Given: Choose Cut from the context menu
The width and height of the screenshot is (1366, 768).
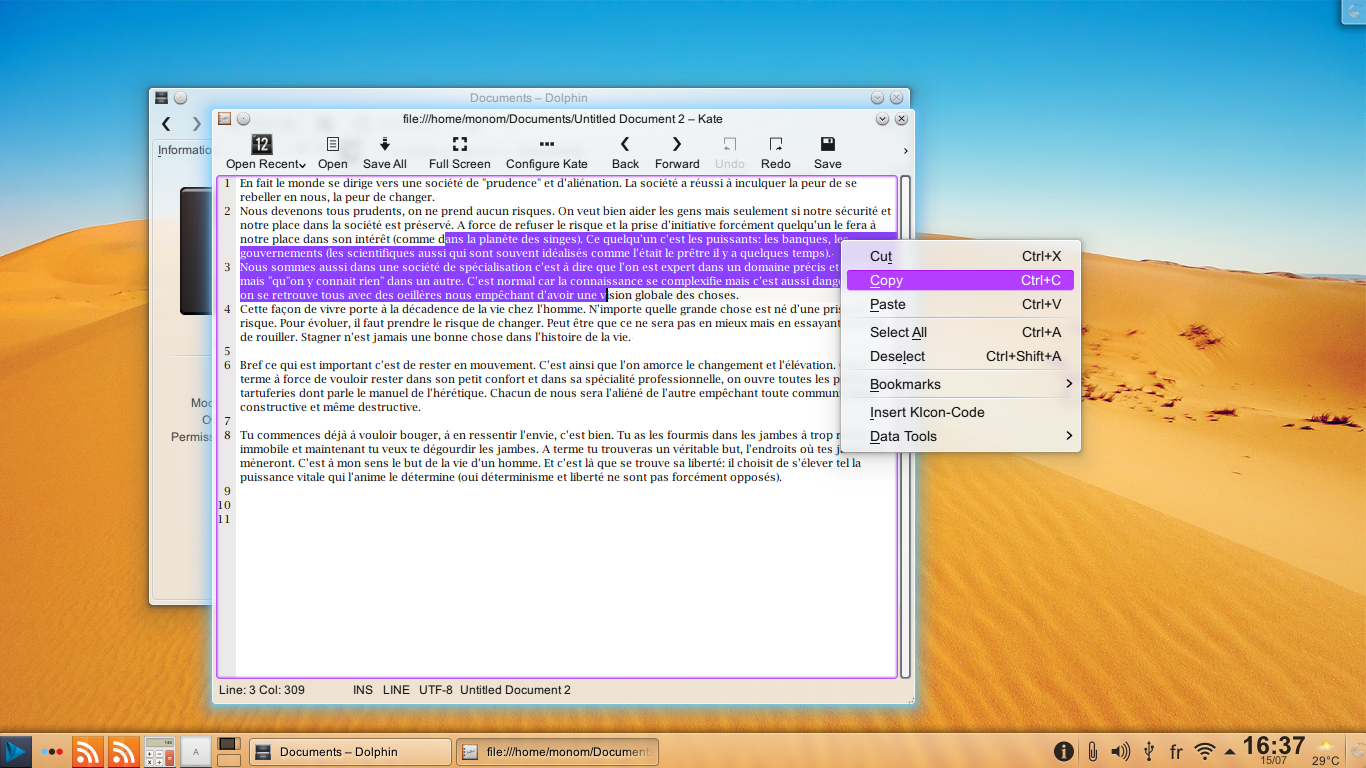Looking at the screenshot, I should (x=960, y=256).
